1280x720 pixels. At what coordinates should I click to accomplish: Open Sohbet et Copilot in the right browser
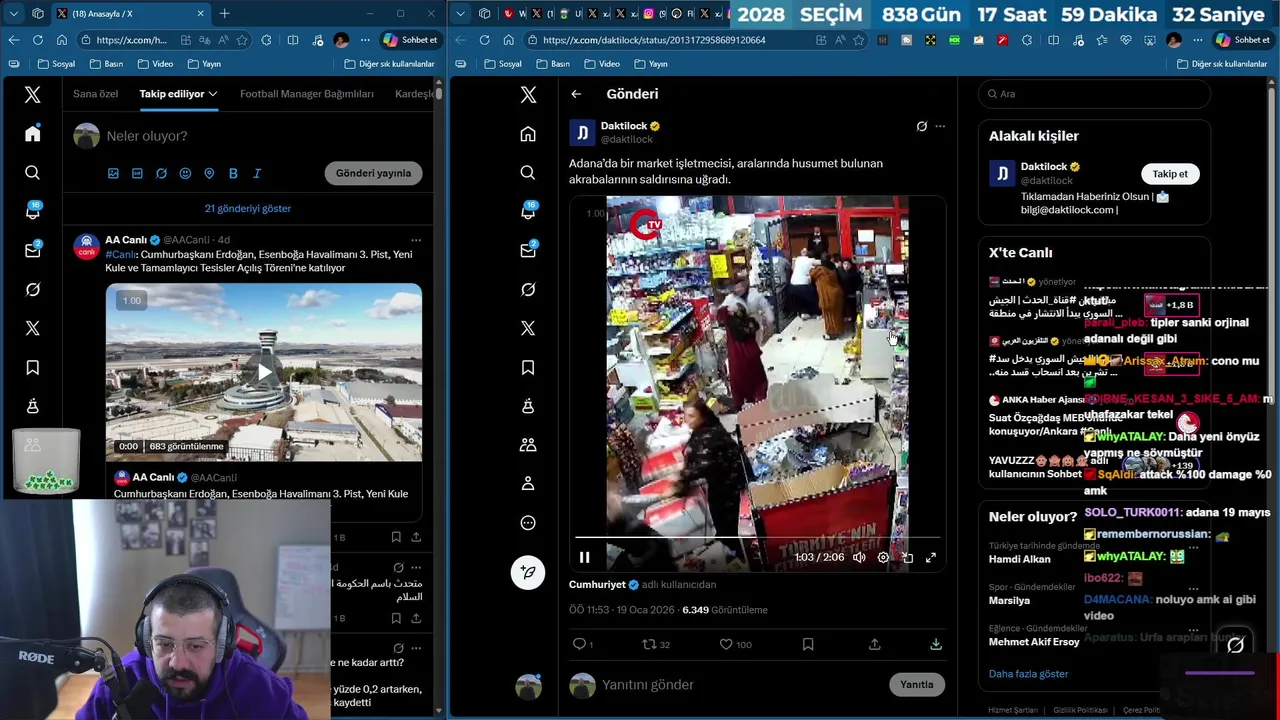(x=1242, y=40)
